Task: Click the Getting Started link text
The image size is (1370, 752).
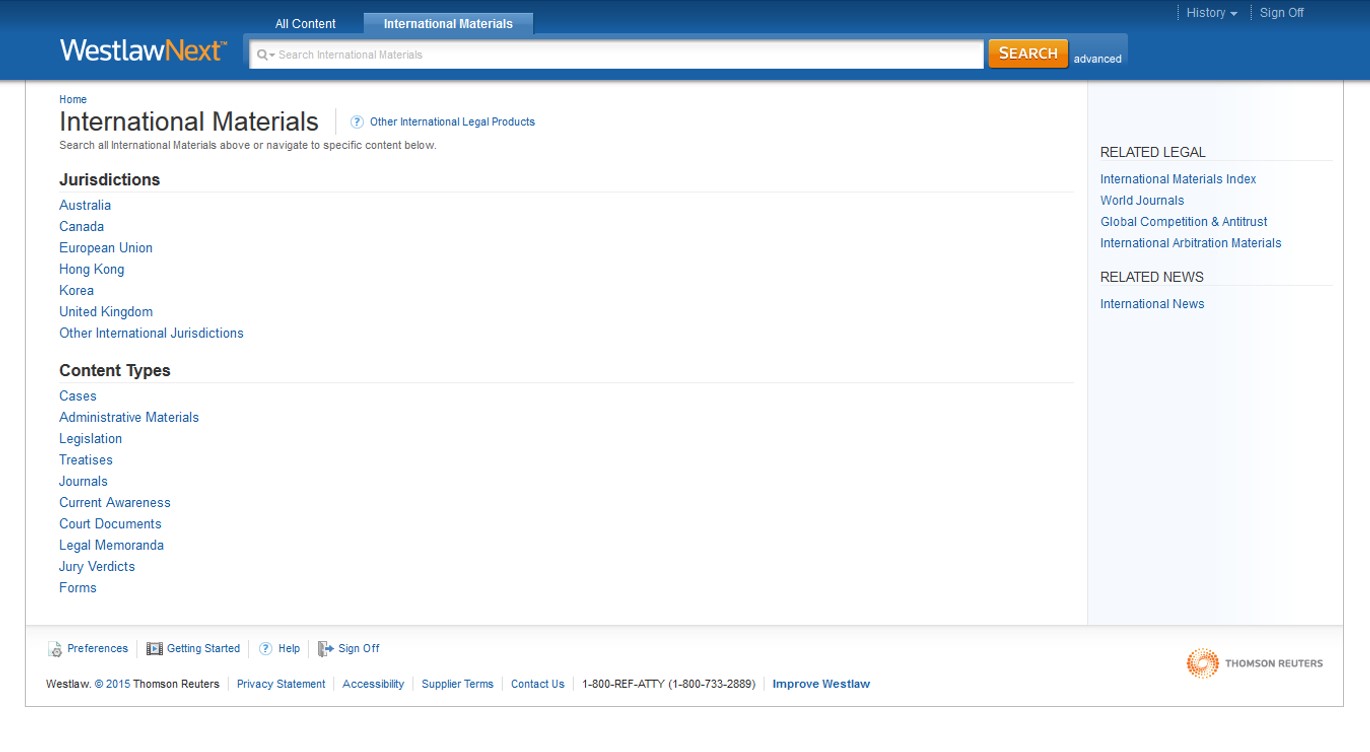Action: click(x=203, y=649)
